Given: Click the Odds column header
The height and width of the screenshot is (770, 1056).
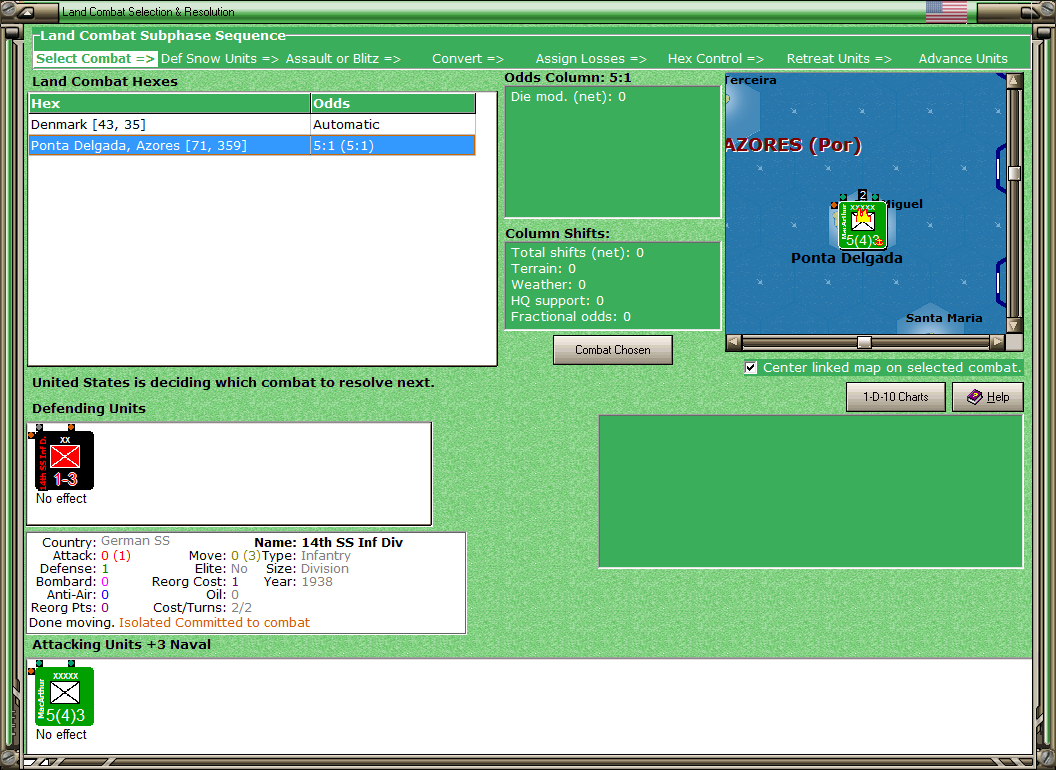Looking at the screenshot, I should point(393,103).
